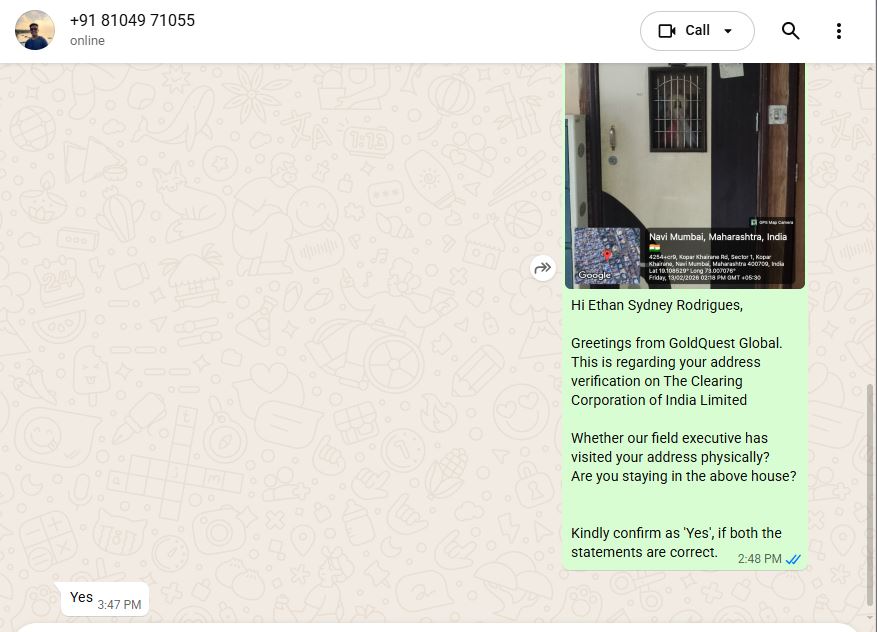This screenshot has width=877, height=632.
Task: Open the three-dot chat menu
Action: tap(838, 31)
